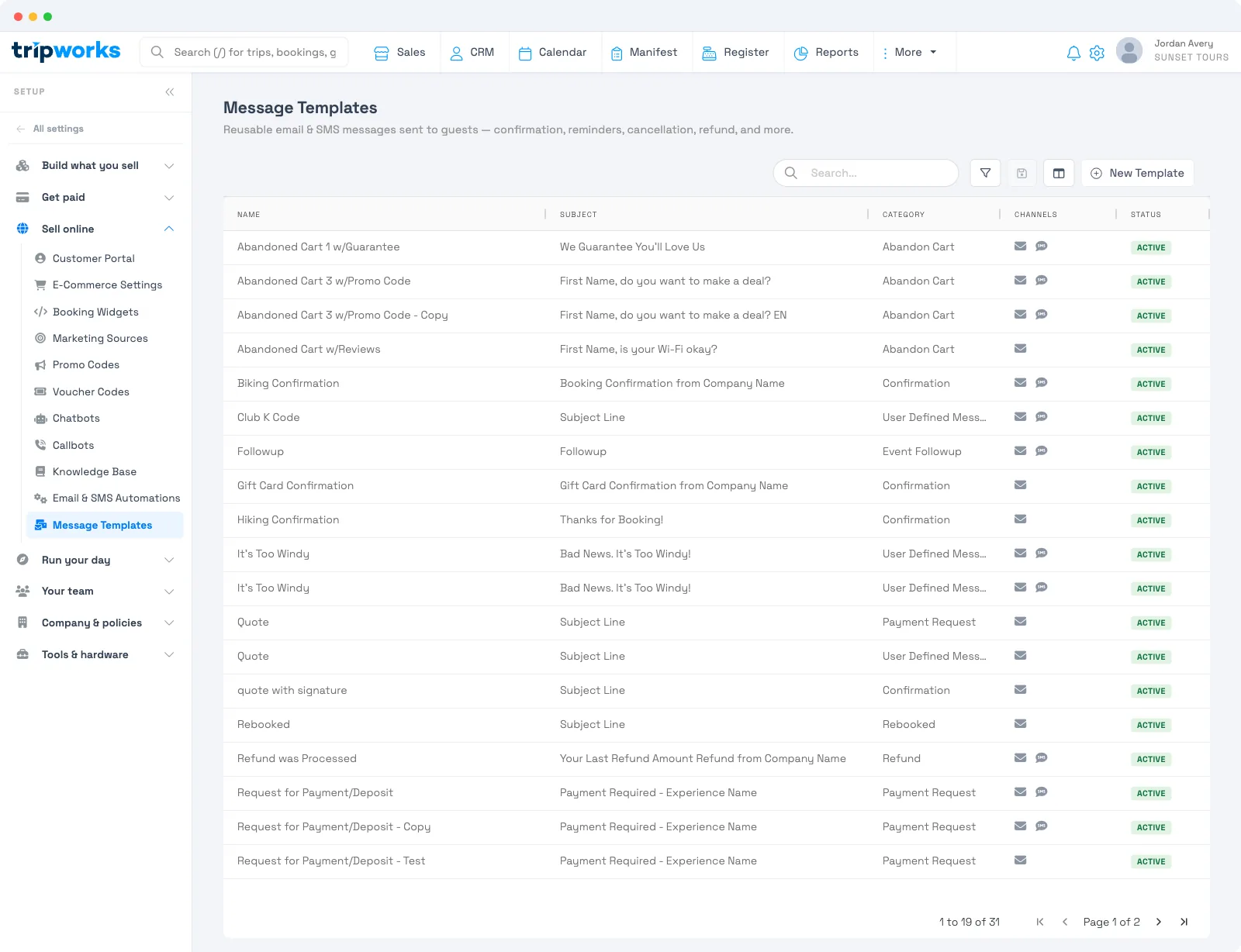
Task: Click the tripworks logo
Action: tap(66, 51)
